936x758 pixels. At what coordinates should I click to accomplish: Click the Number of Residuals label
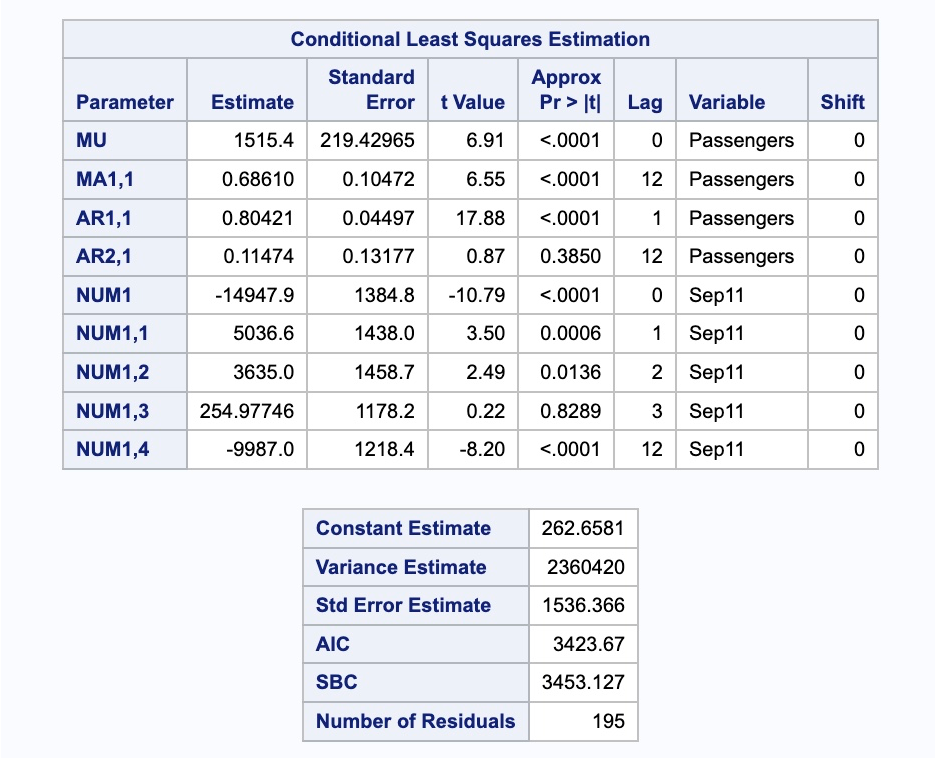[415, 721]
